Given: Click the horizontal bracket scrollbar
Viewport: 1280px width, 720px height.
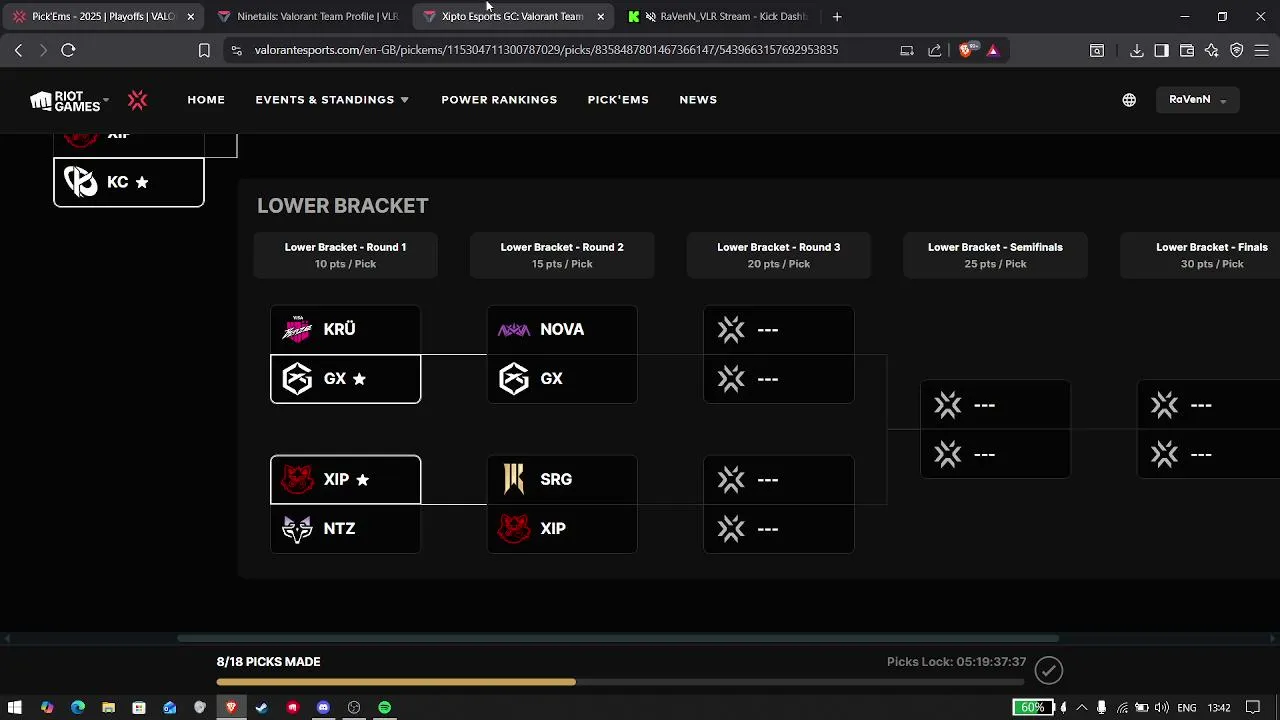Looking at the screenshot, I should [618, 638].
